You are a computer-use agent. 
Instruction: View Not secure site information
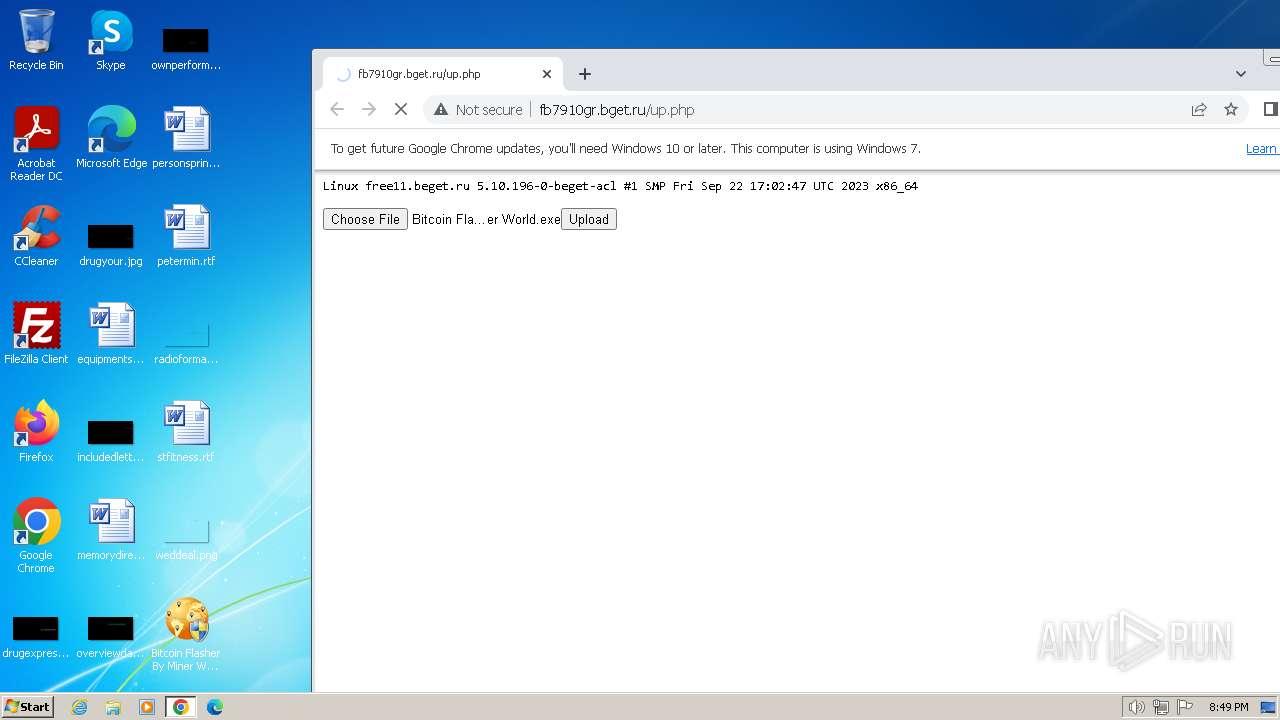tap(478, 110)
